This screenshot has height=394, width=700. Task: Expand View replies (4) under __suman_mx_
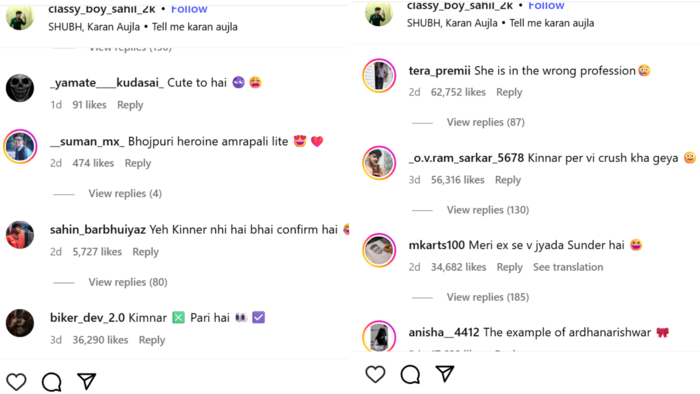coord(125,194)
